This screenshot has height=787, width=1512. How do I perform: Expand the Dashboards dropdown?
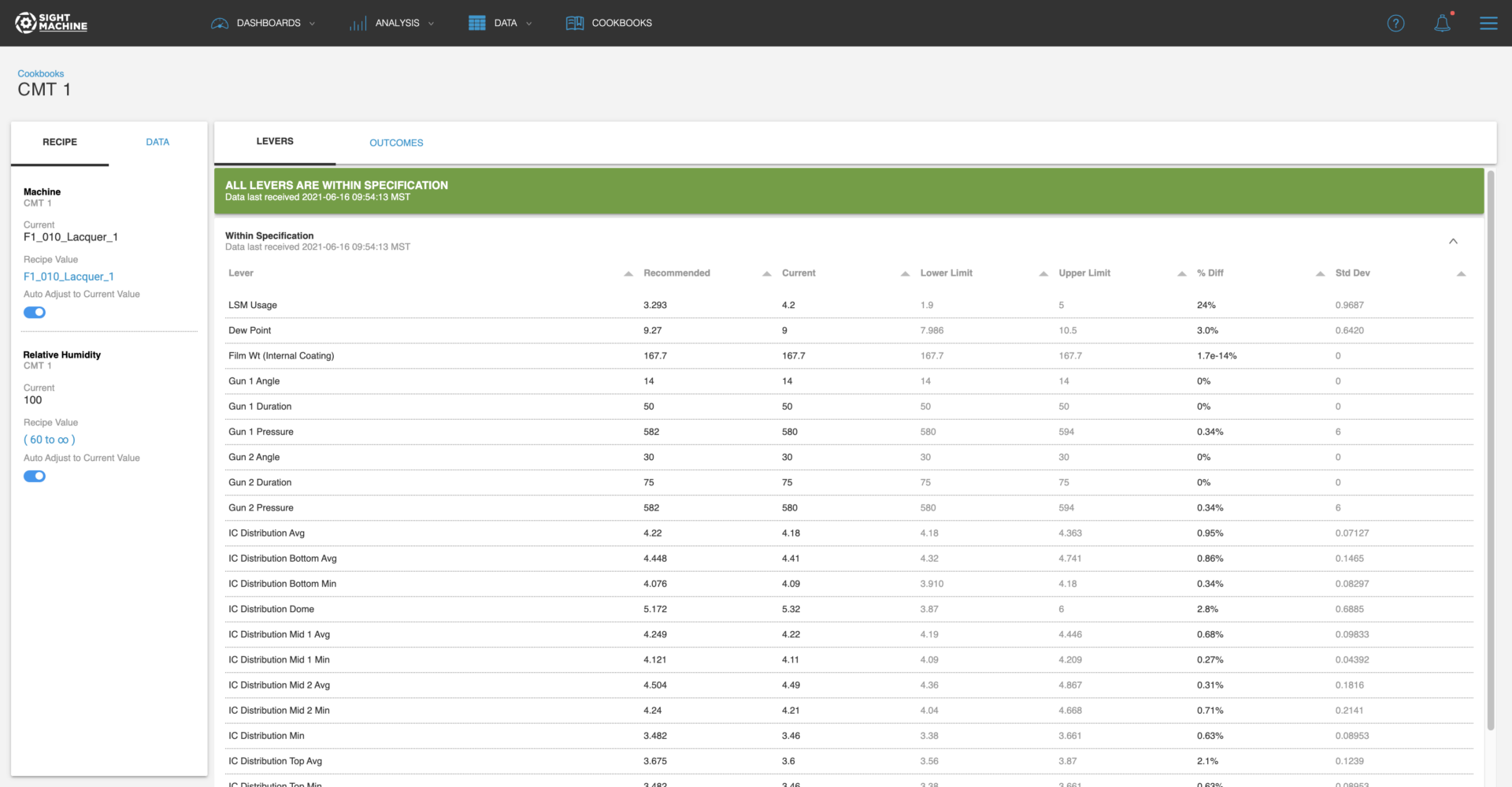(x=312, y=24)
